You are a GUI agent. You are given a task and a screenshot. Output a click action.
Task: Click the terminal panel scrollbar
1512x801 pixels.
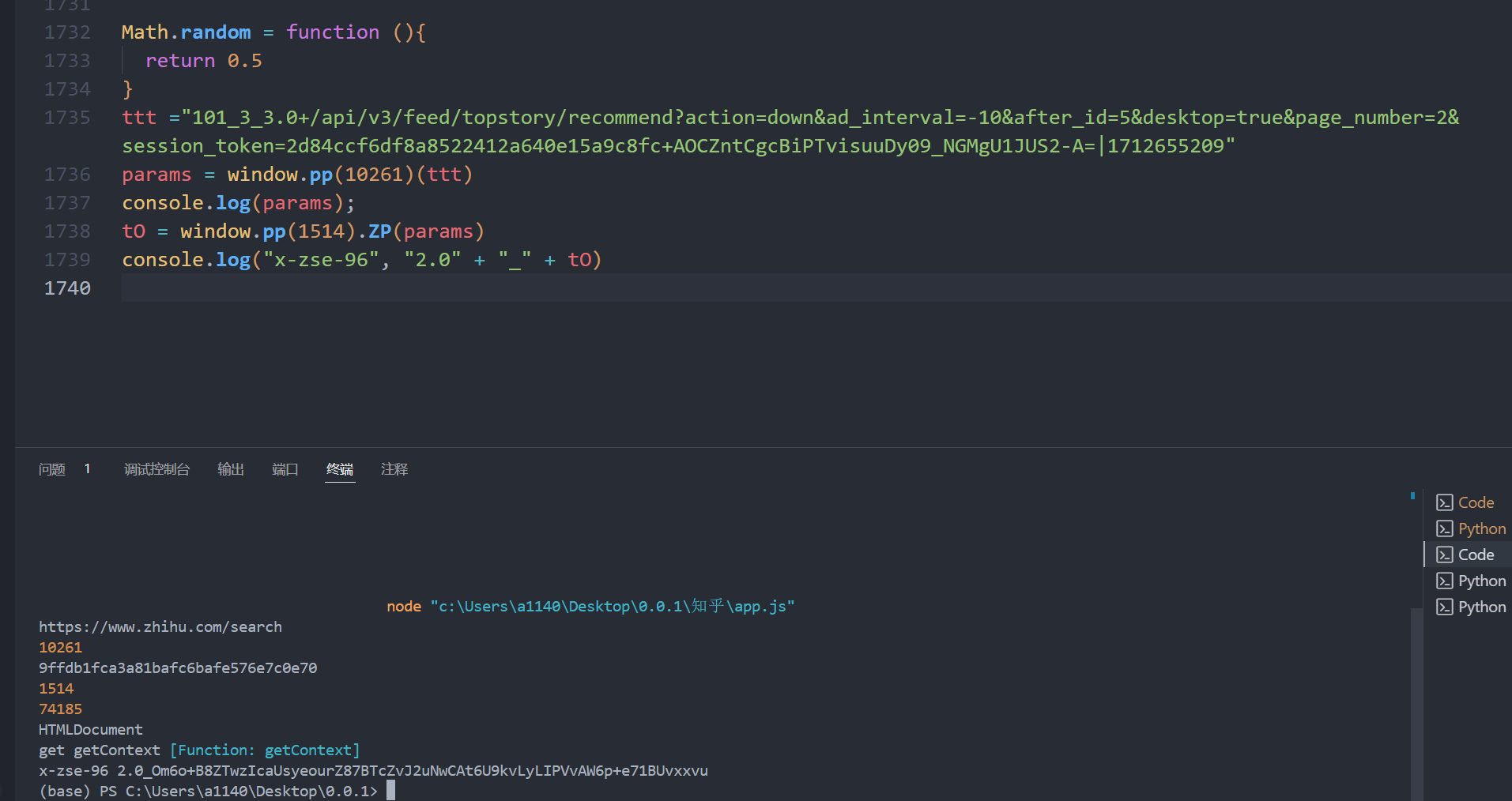tap(1416, 703)
